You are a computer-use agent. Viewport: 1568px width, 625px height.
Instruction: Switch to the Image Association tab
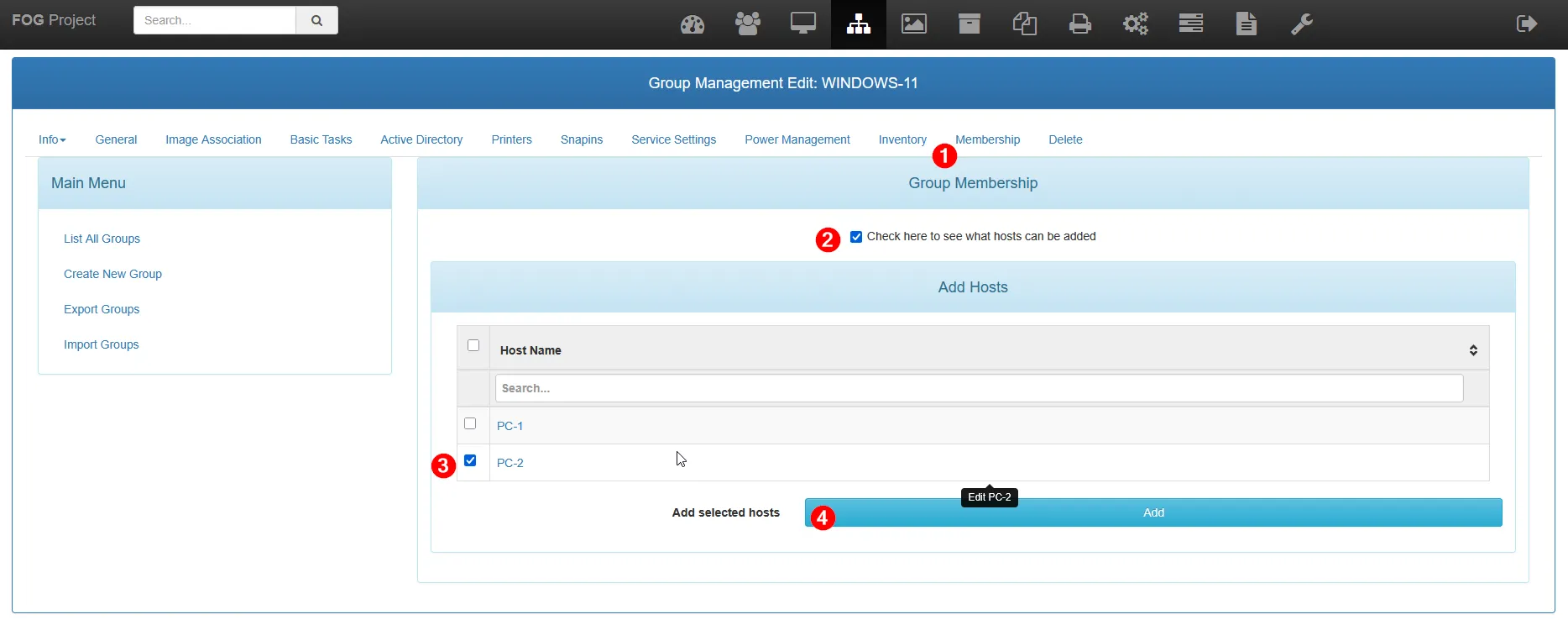(213, 139)
